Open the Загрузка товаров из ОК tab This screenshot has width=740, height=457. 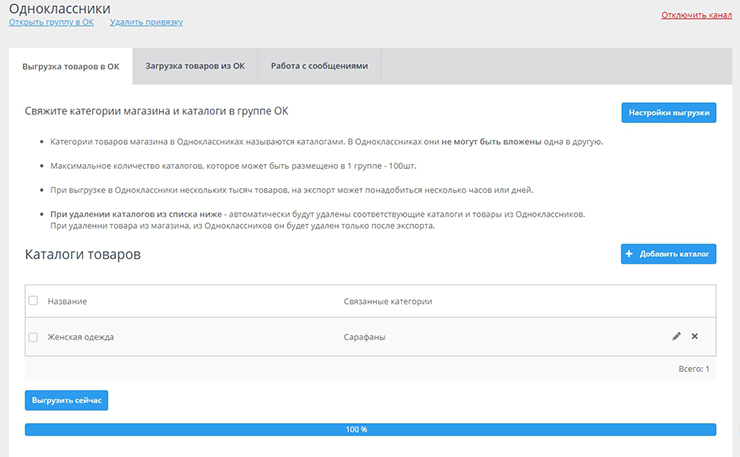(195, 66)
